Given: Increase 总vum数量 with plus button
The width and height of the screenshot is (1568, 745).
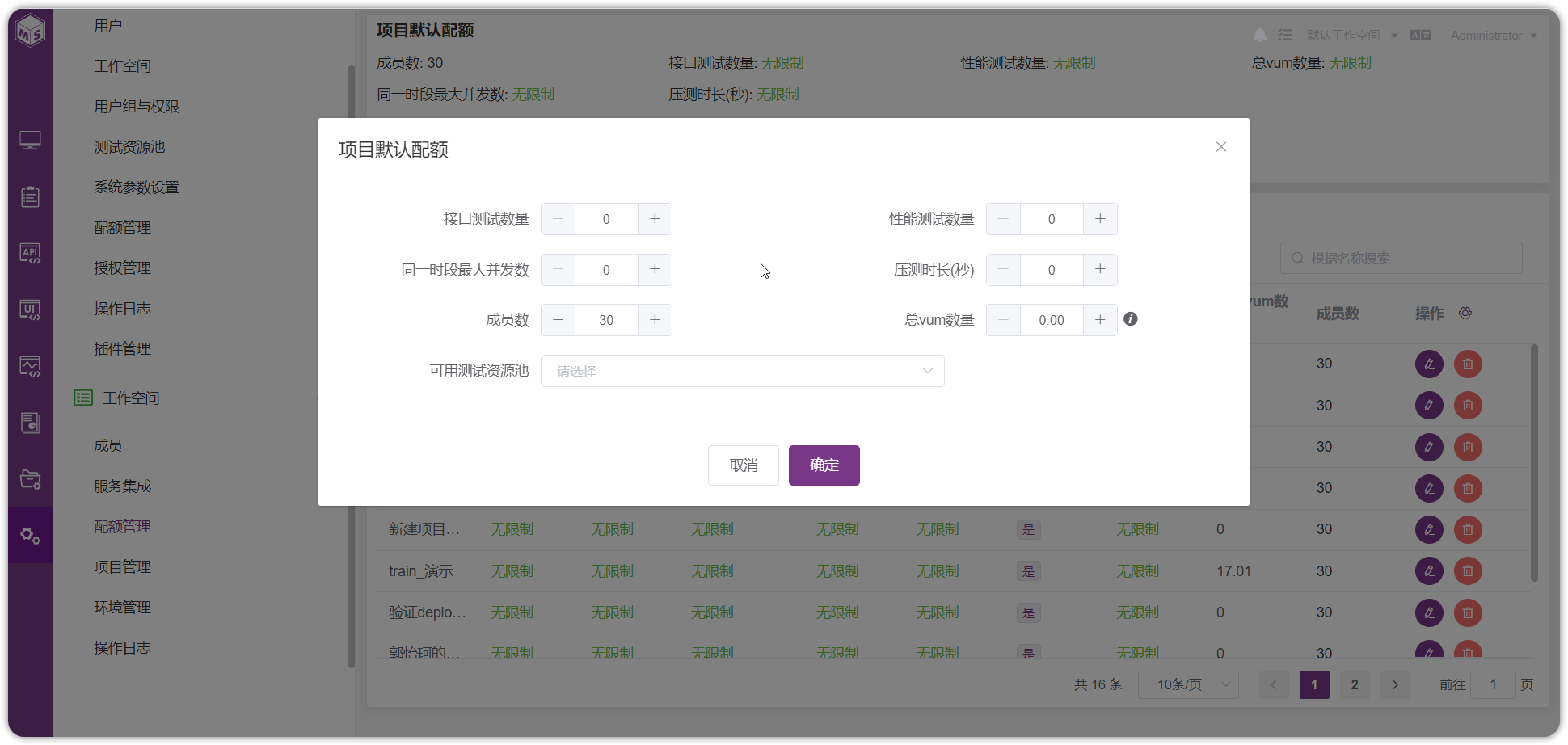Looking at the screenshot, I should (1100, 320).
